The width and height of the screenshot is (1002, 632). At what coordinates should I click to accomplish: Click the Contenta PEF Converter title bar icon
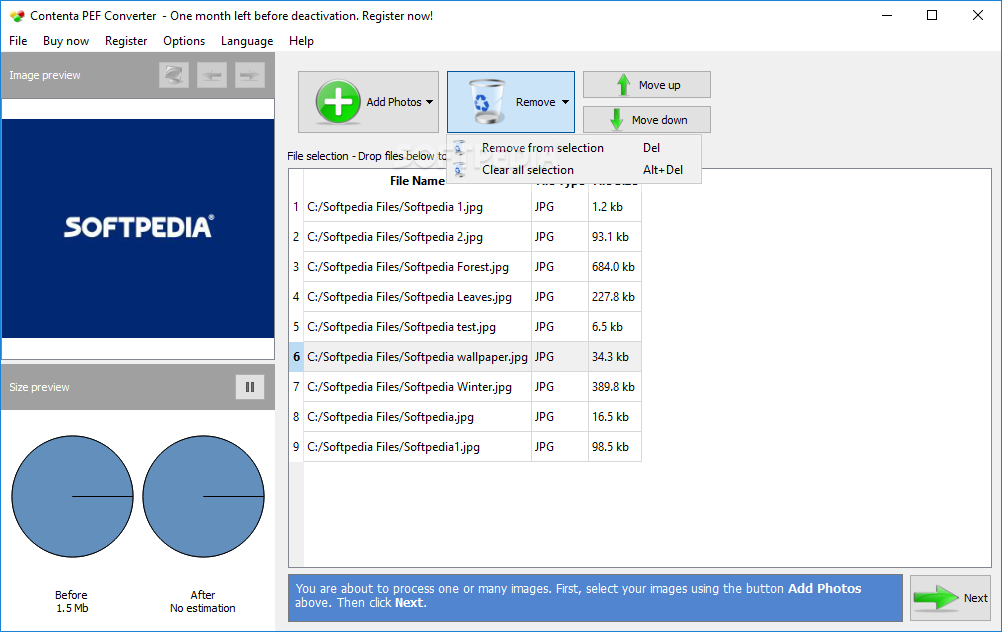pos(17,16)
